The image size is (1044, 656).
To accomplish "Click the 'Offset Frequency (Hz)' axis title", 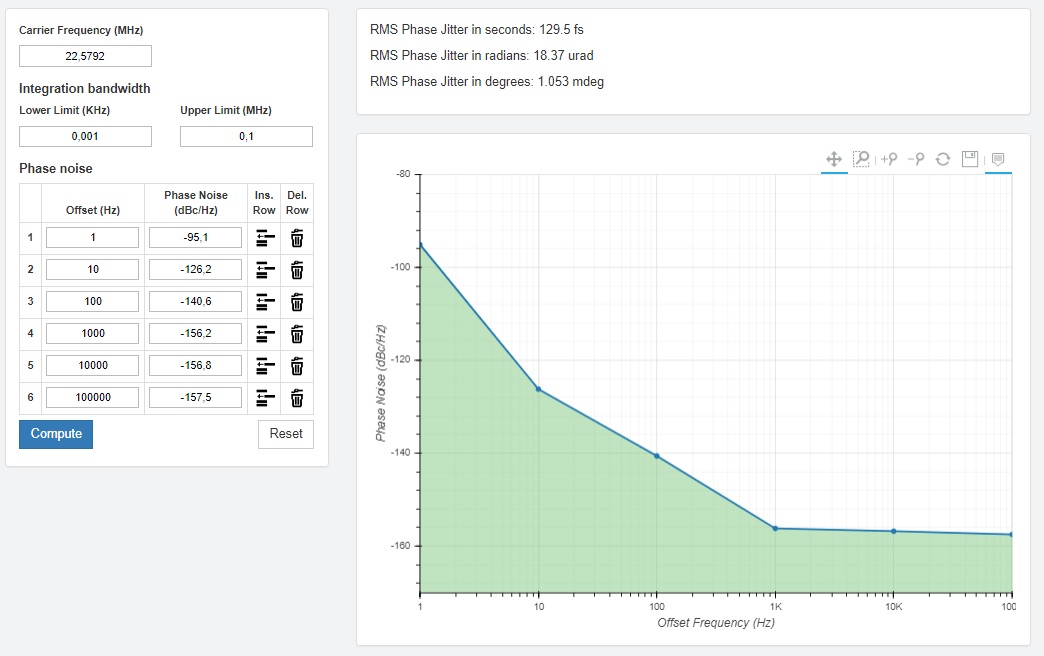I will click(716, 623).
